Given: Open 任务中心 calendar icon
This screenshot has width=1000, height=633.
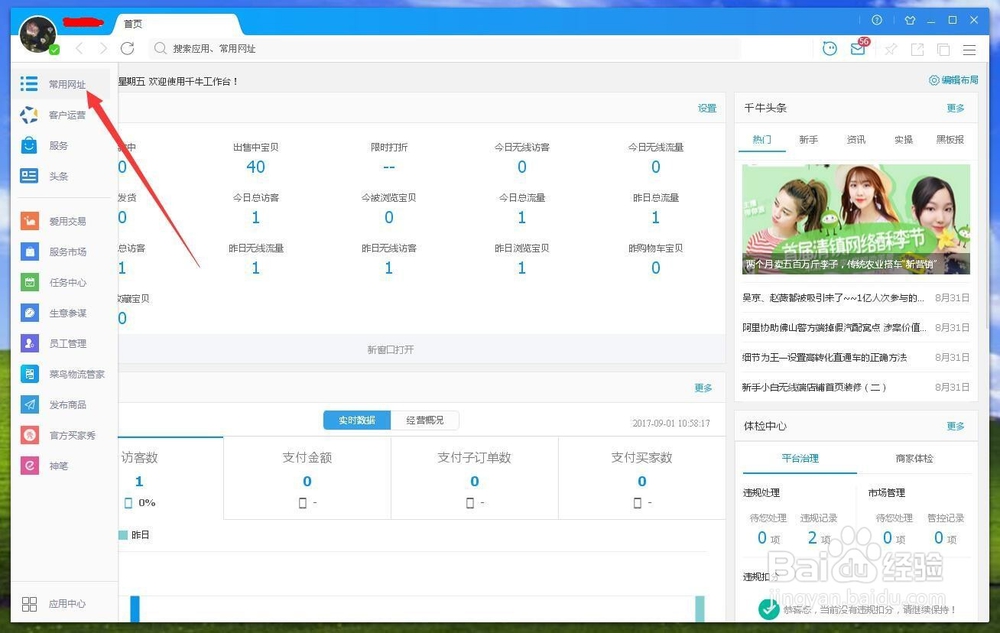Looking at the screenshot, I should [30, 282].
